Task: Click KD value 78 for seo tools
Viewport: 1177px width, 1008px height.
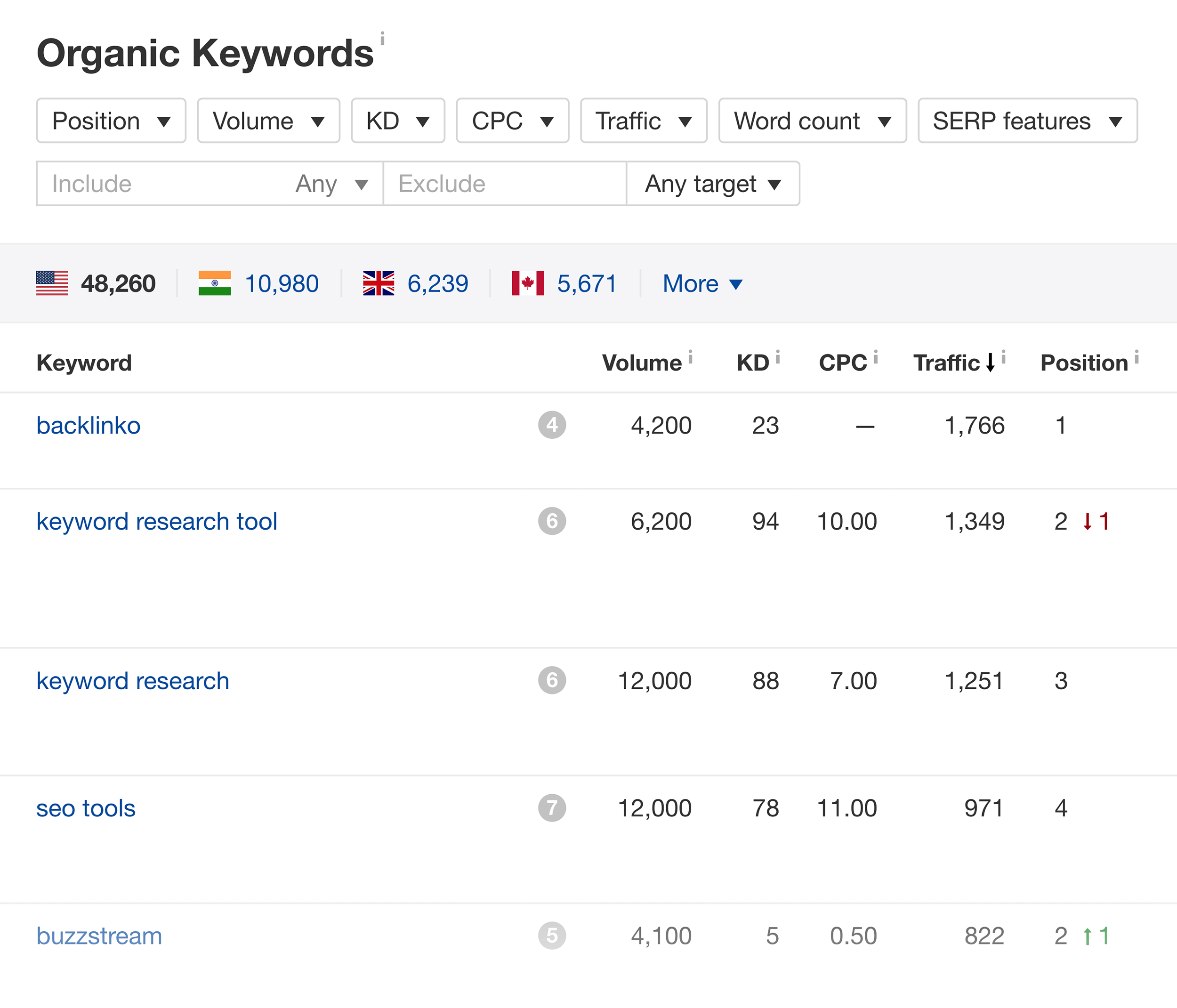Action: pyautogui.click(x=765, y=808)
